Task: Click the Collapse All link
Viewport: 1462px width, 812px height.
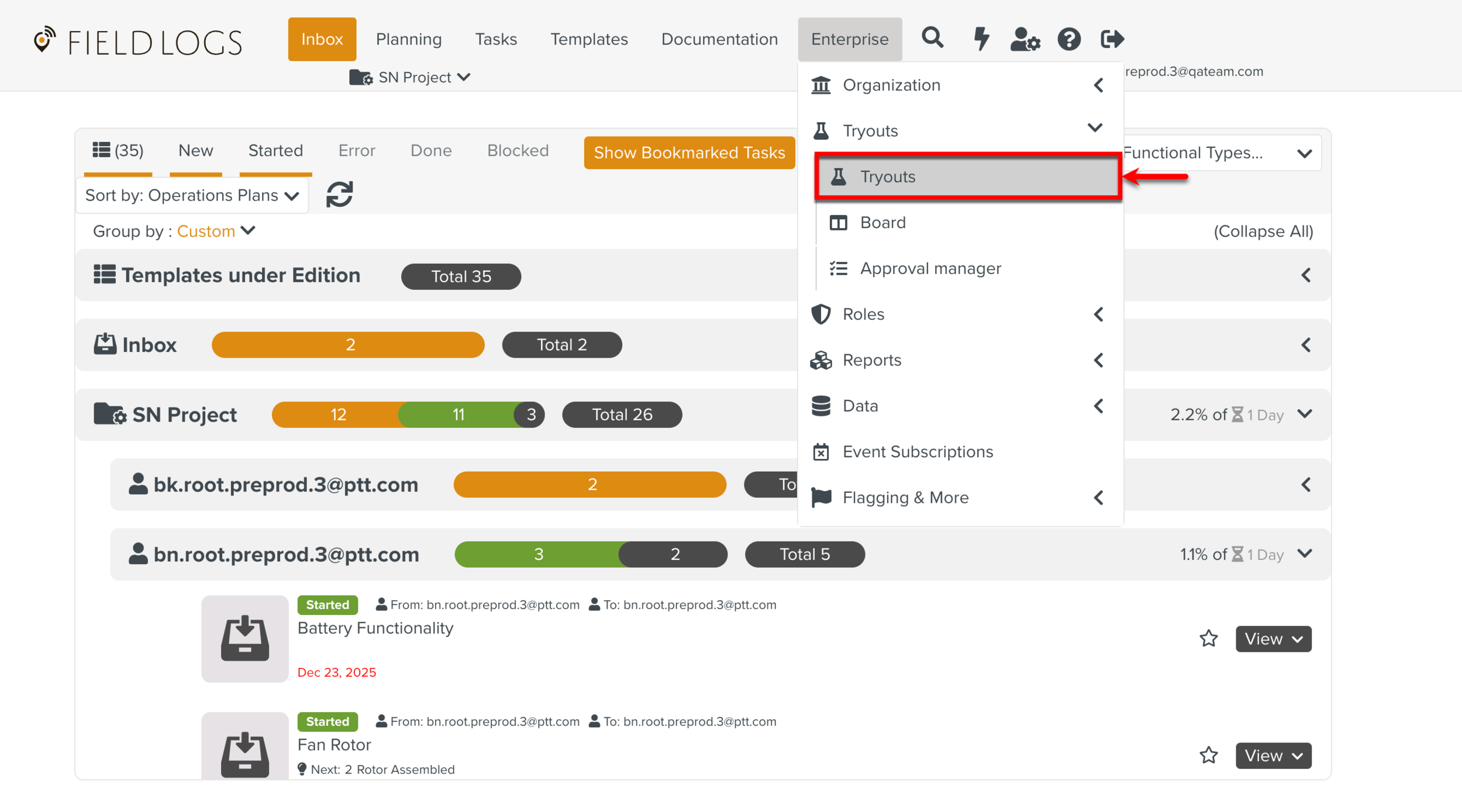Action: [x=1263, y=231]
